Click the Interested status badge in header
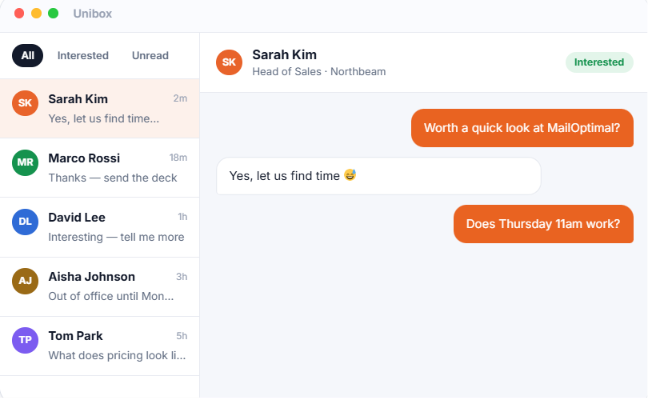Viewport: 648px width, 398px height. [599, 62]
